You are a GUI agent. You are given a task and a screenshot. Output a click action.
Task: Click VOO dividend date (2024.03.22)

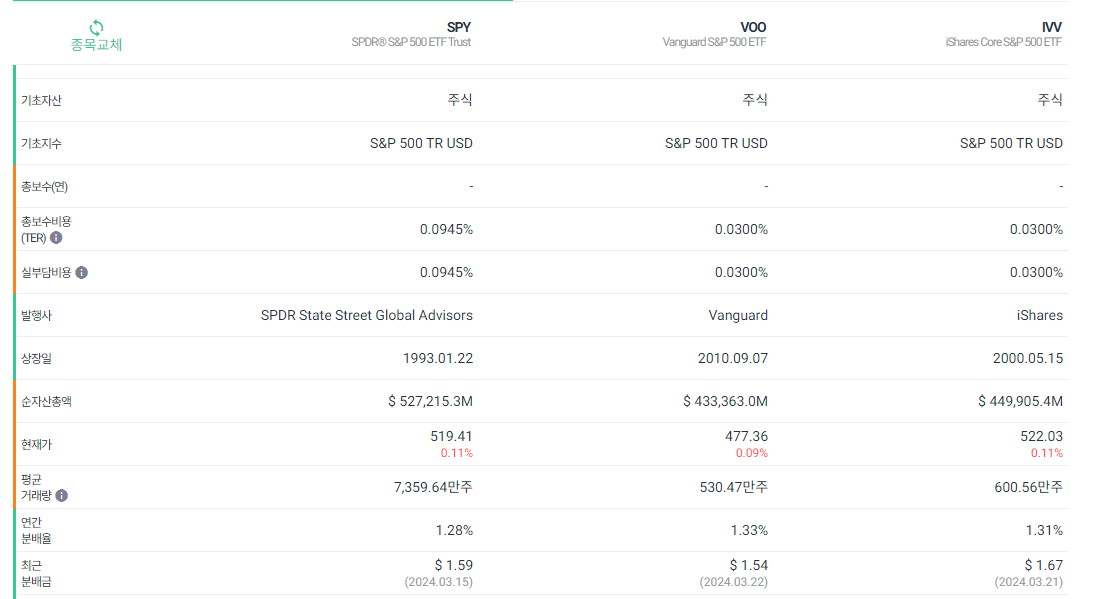click(734, 582)
